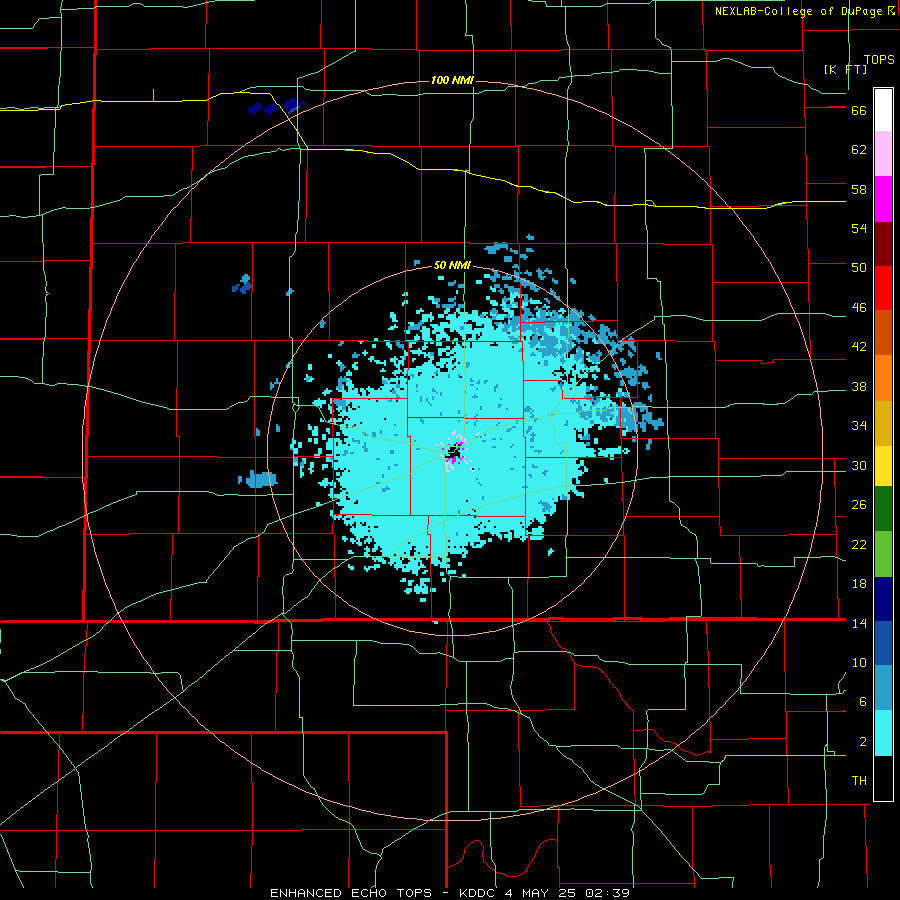Click the 'NEXLAB-College of DuPage' credit text
900x900 pixels.
pyautogui.click(x=798, y=11)
